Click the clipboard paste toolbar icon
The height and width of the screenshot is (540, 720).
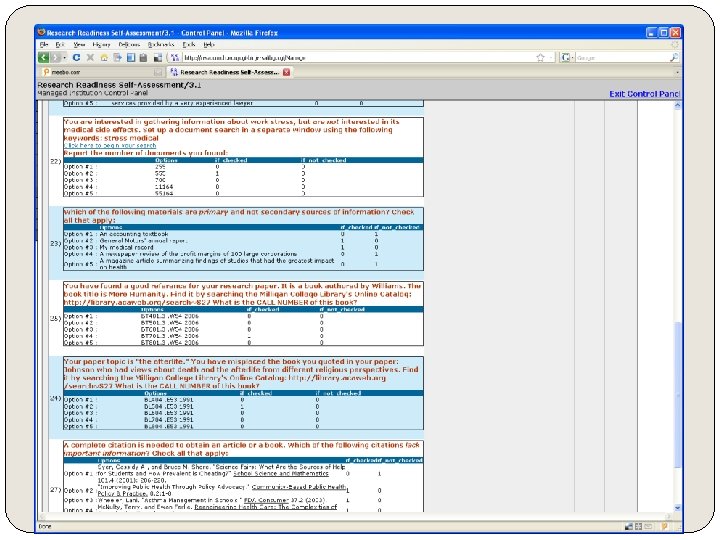tap(143, 57)
